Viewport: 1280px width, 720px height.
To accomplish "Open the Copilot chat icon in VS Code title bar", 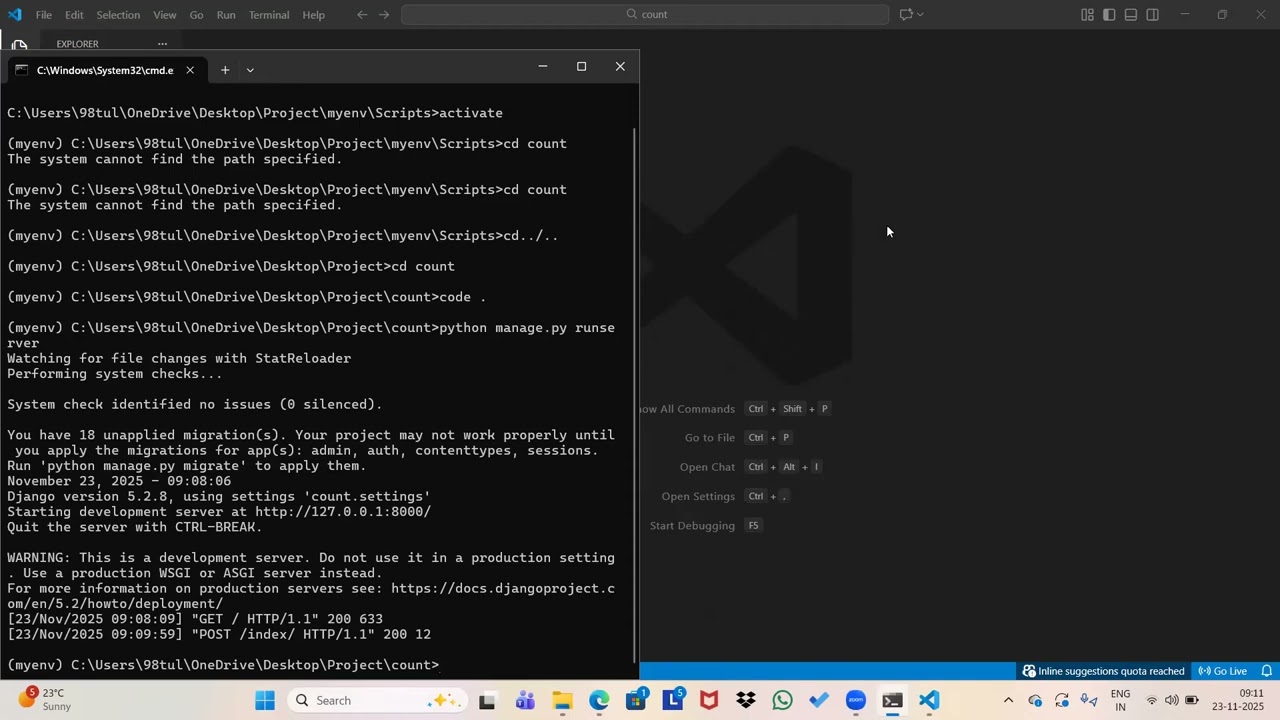I will 906,14.
